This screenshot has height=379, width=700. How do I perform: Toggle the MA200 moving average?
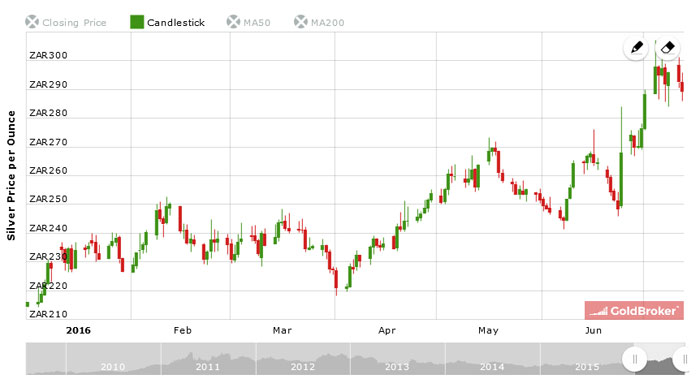[x=319, y=22]
